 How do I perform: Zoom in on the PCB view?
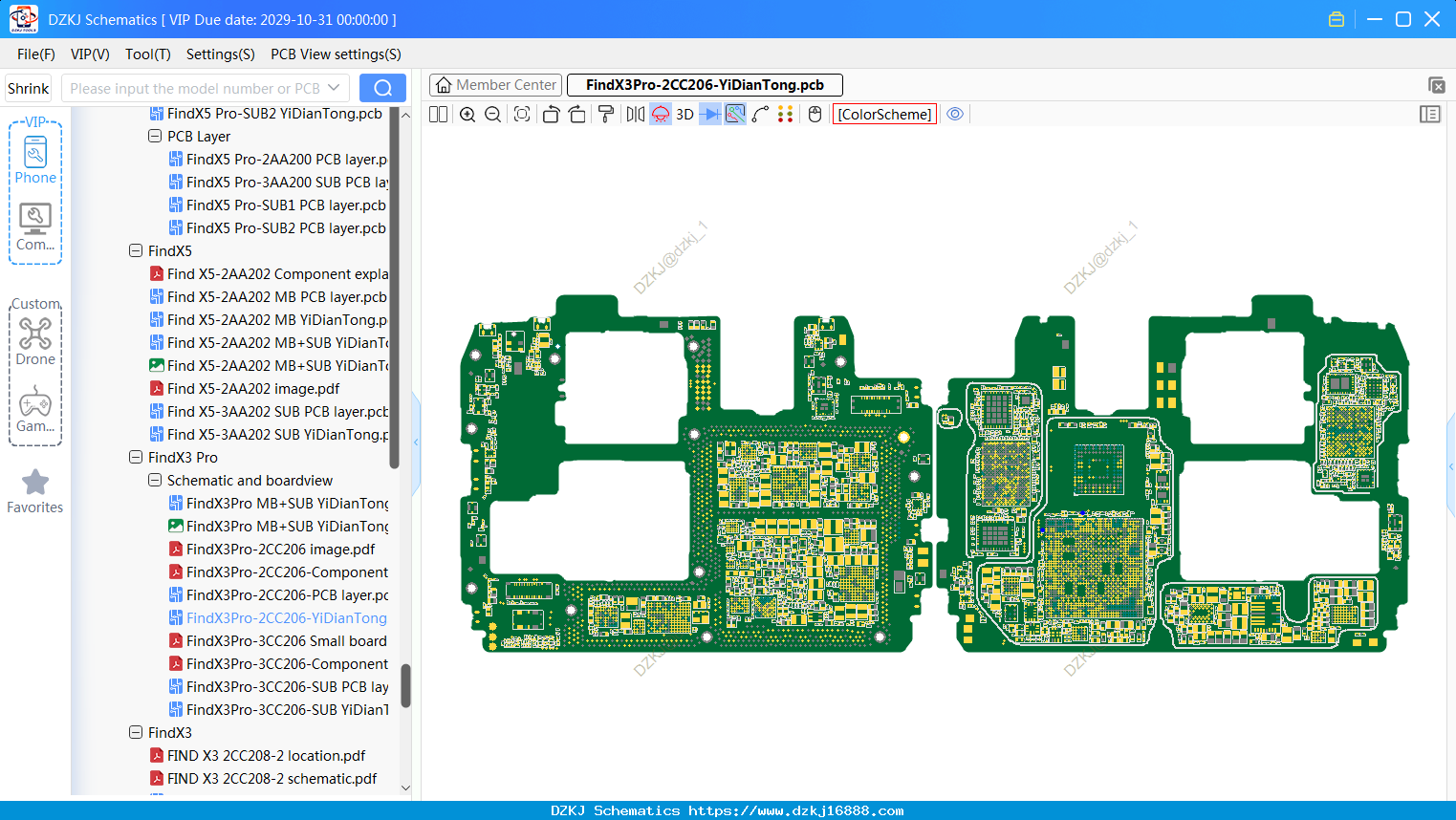[467, 115]
